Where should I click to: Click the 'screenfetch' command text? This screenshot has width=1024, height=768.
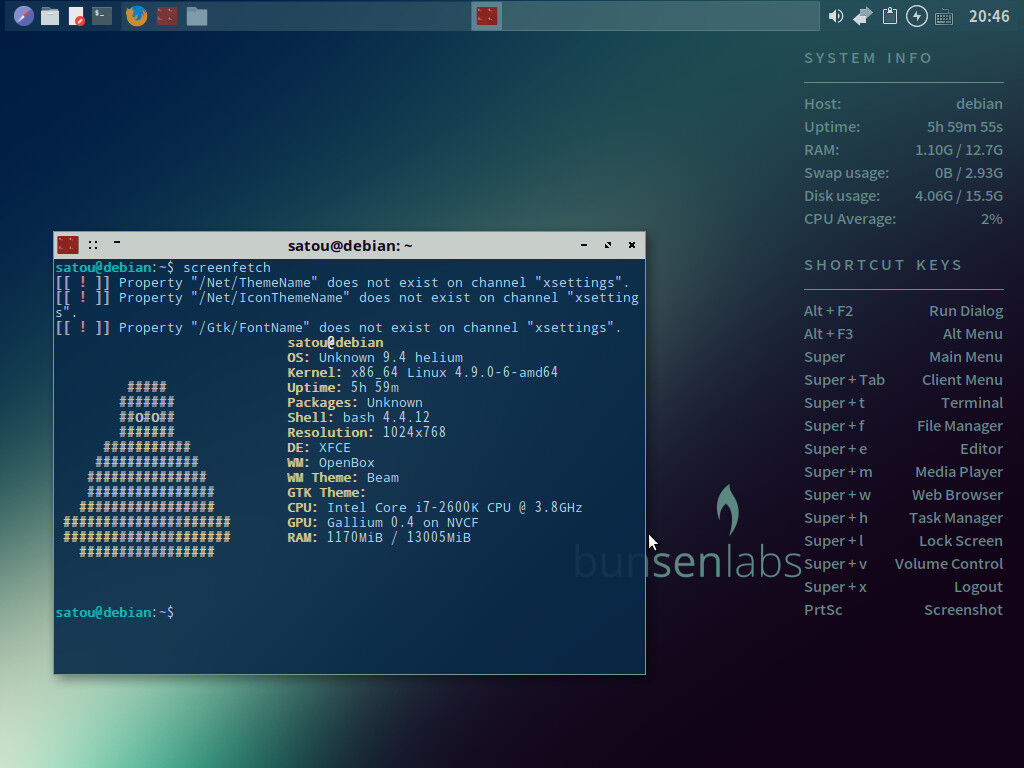click(x=227, y=267)
